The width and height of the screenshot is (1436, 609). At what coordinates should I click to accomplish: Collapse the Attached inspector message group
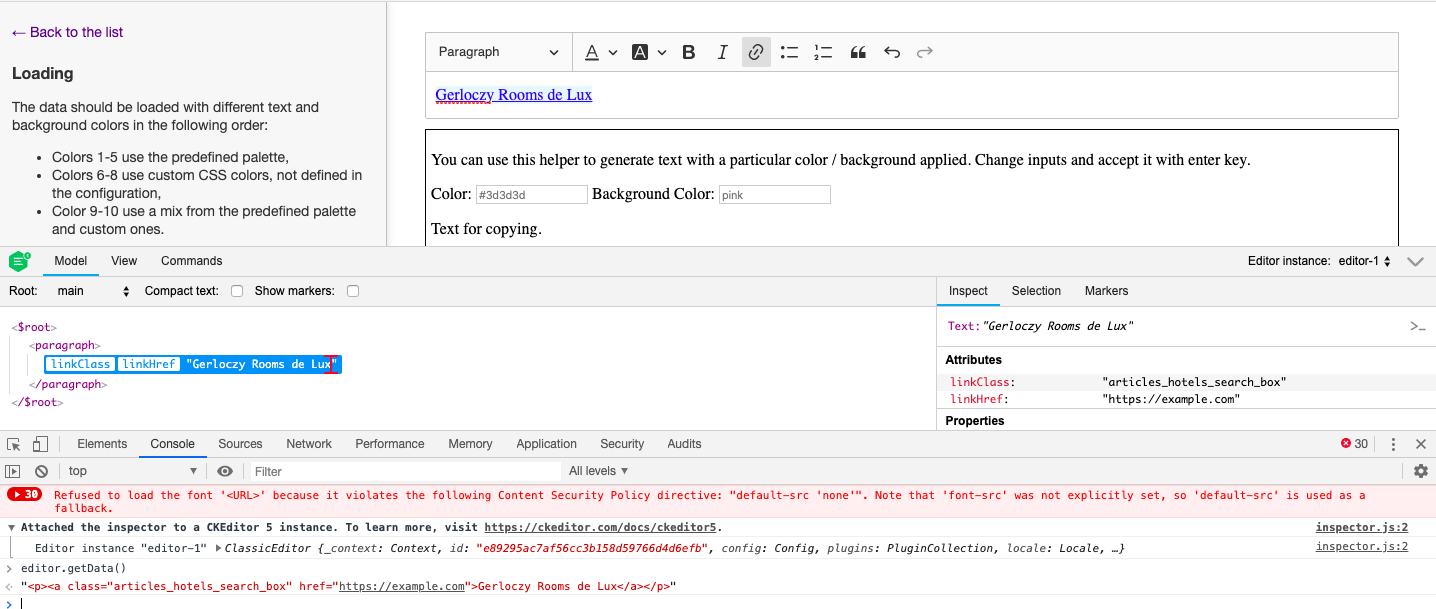[11, 527]
